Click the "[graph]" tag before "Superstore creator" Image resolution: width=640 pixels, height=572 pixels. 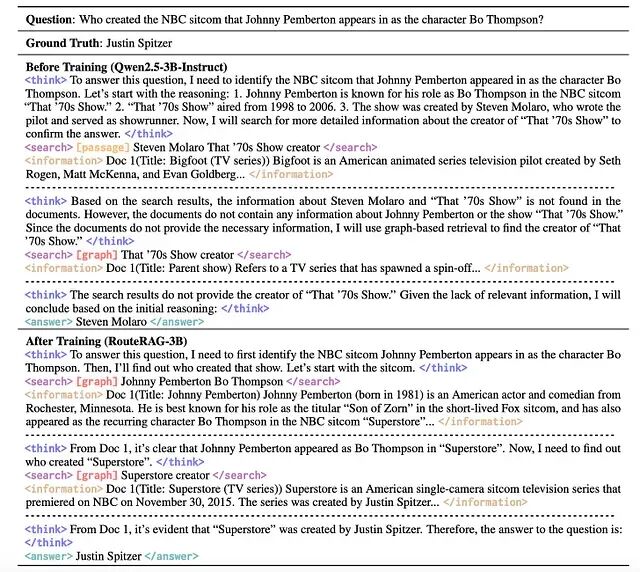[x=97, y=475]
